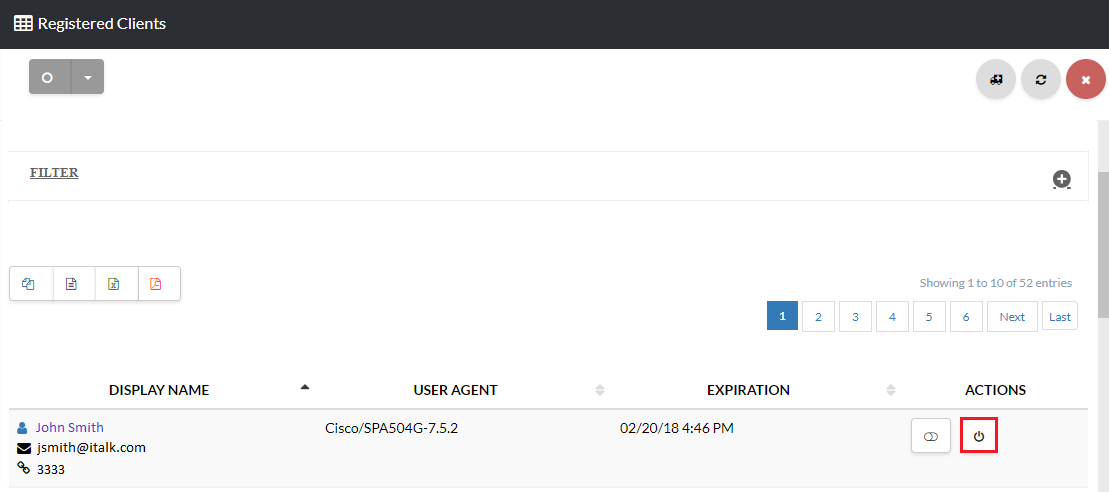The width and height of the screenshot is (1109, 492).
Task: Open John Smith's client link
Action: (69, 427)
